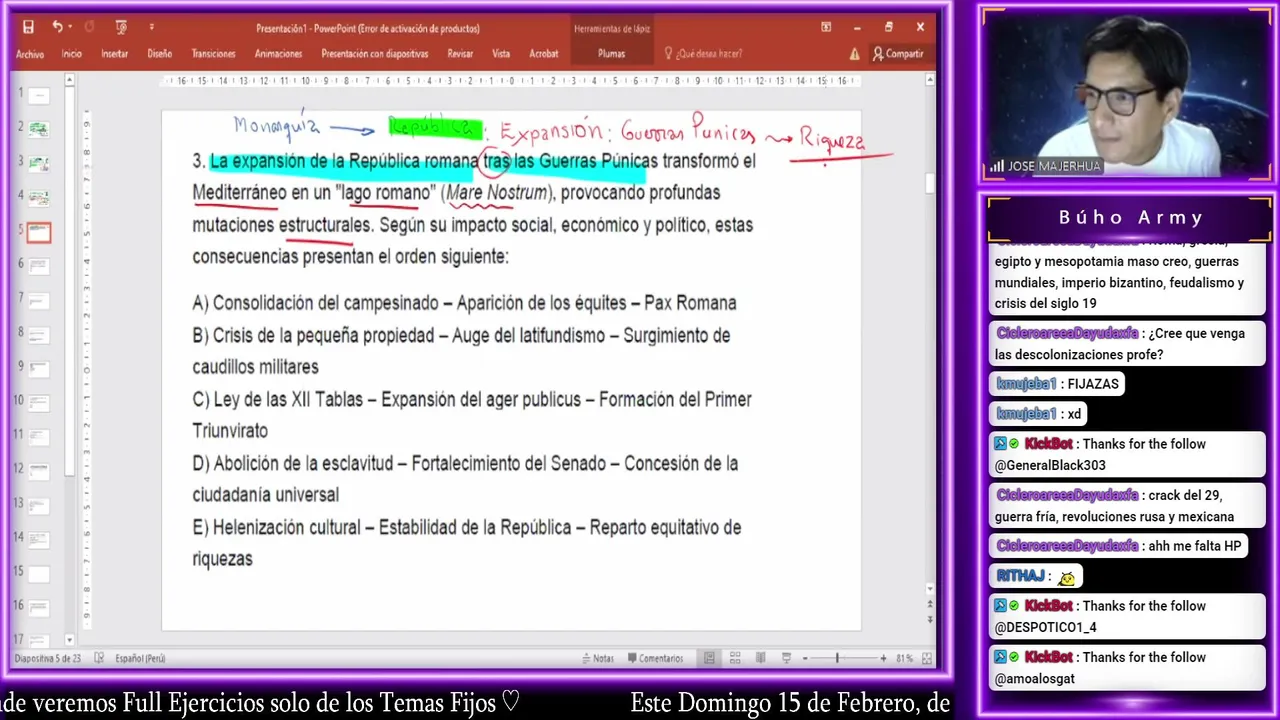Click the zoom in plus button

(883, 658)
